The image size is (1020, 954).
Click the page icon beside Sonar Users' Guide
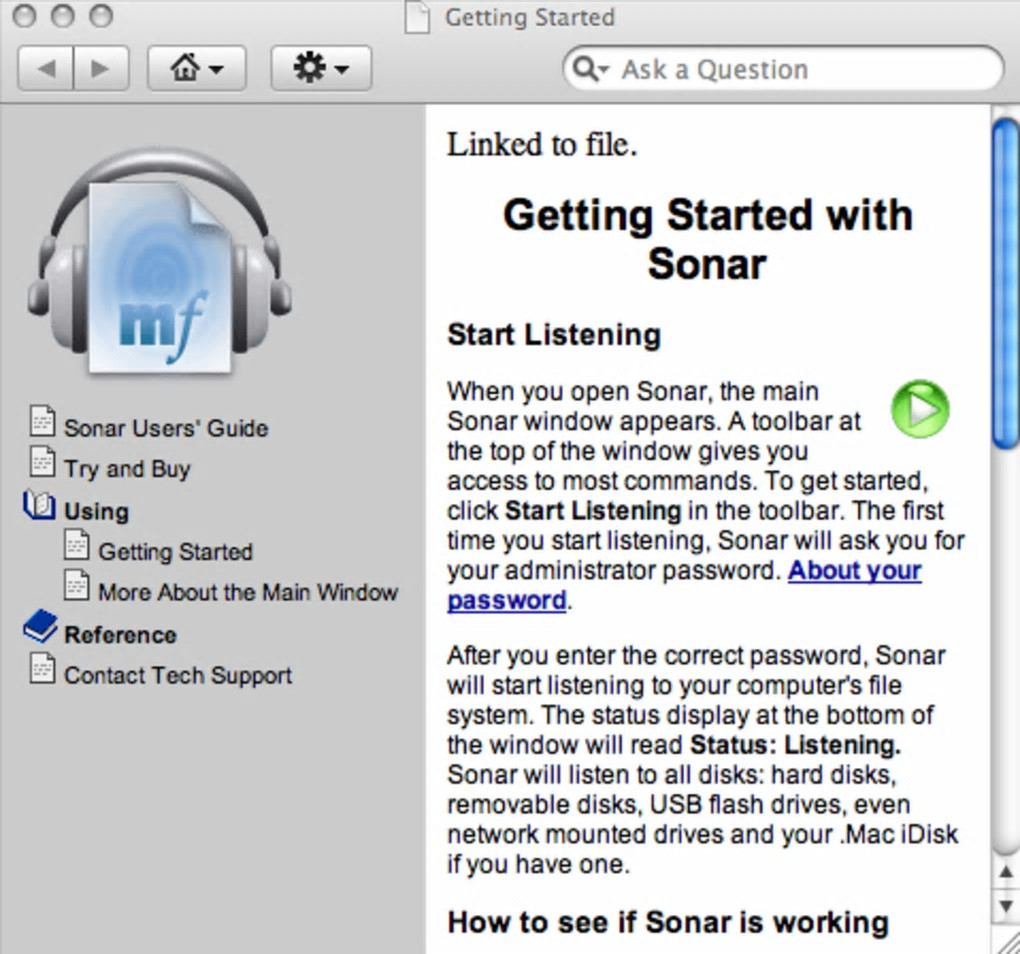(x=42, y=421)
